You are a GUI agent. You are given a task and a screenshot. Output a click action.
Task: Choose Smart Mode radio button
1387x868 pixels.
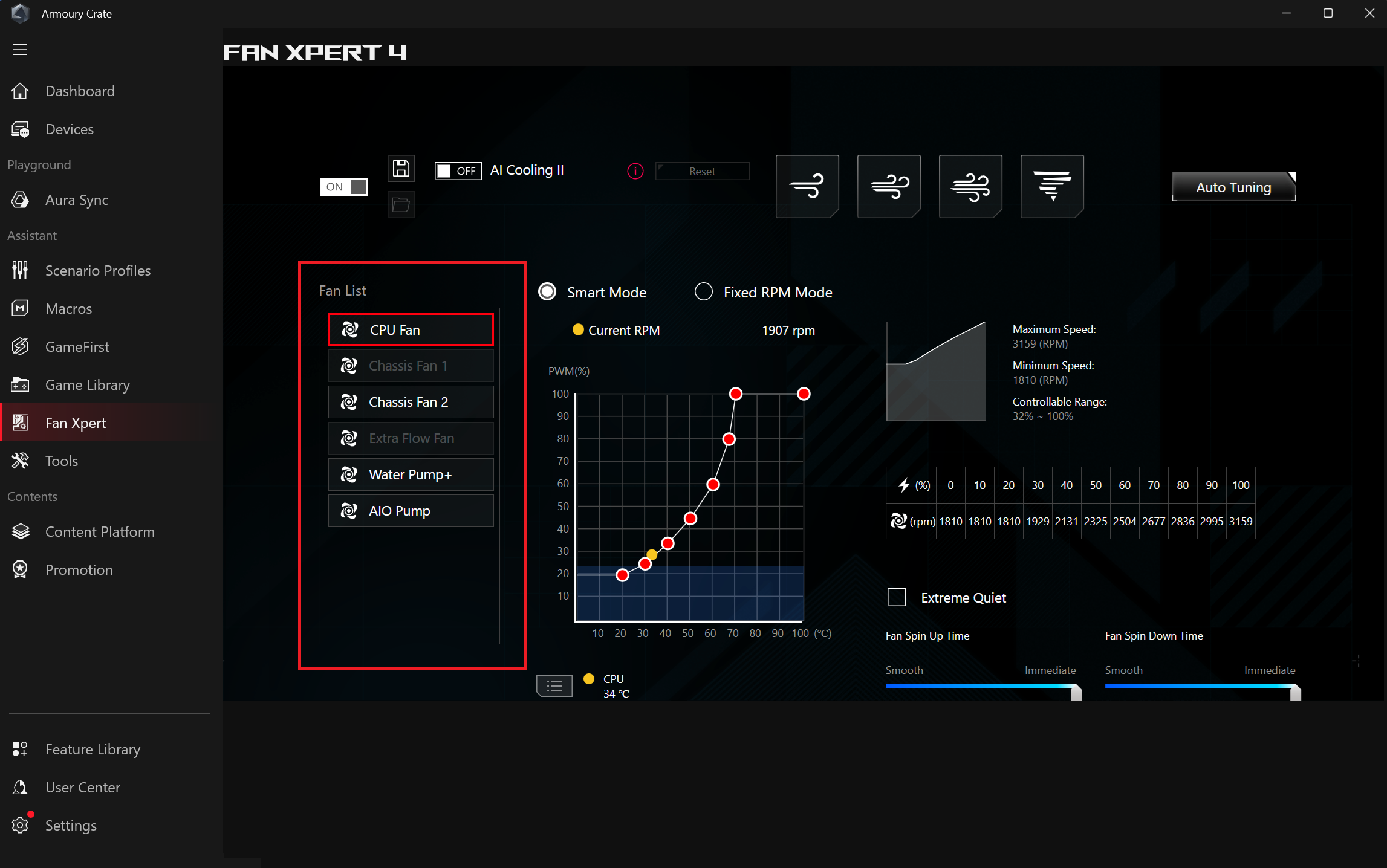click(x=547, y=292)
